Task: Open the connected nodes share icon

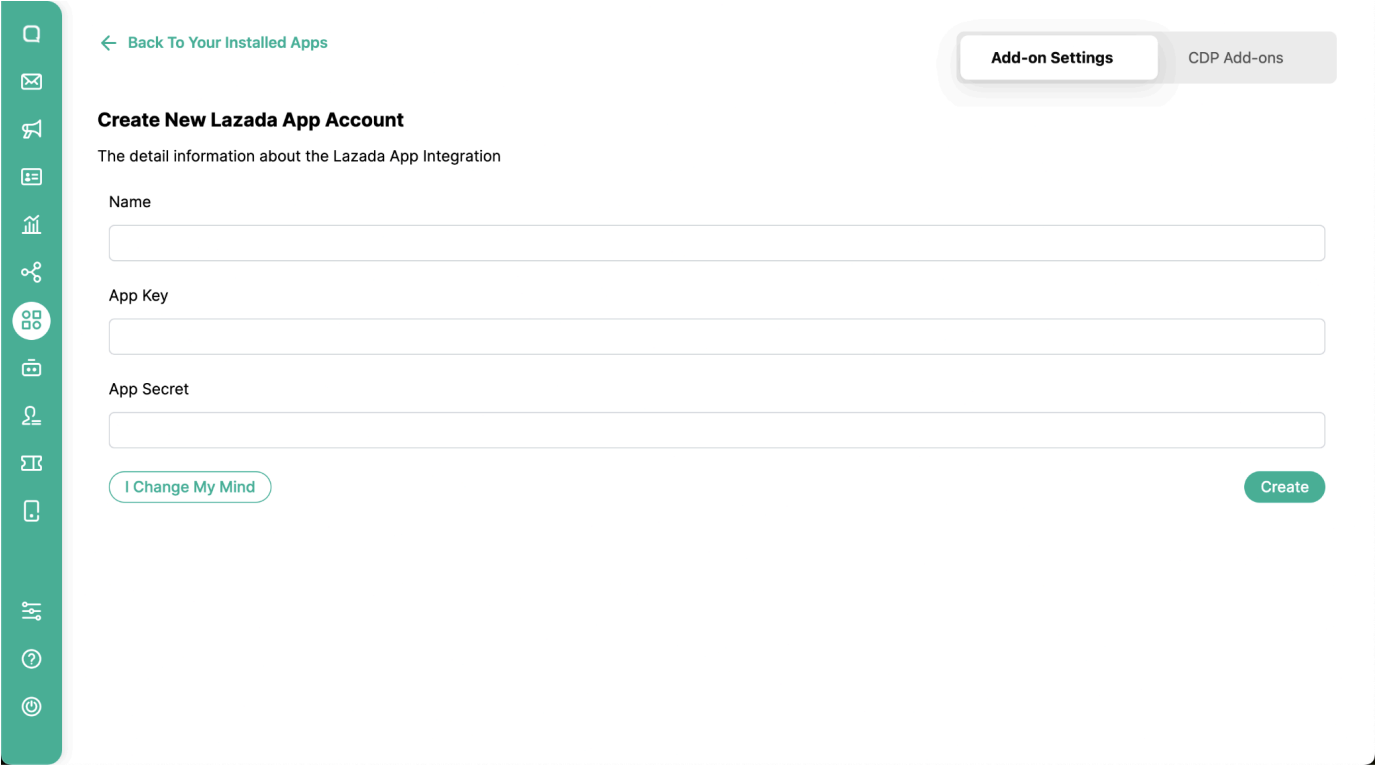Action: [x=31, y=272]
